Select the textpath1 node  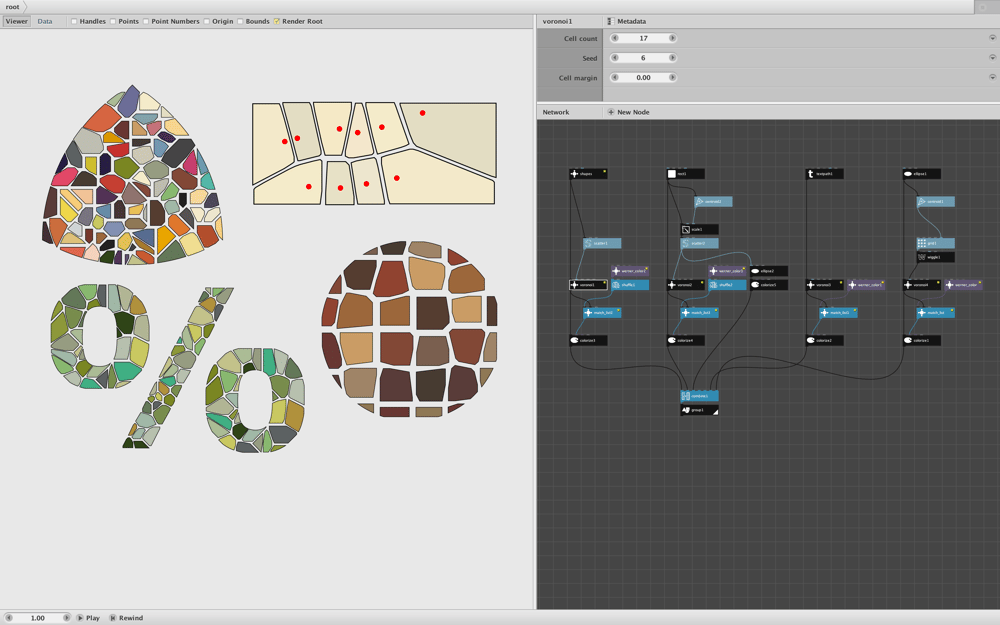tap(825, 173)
